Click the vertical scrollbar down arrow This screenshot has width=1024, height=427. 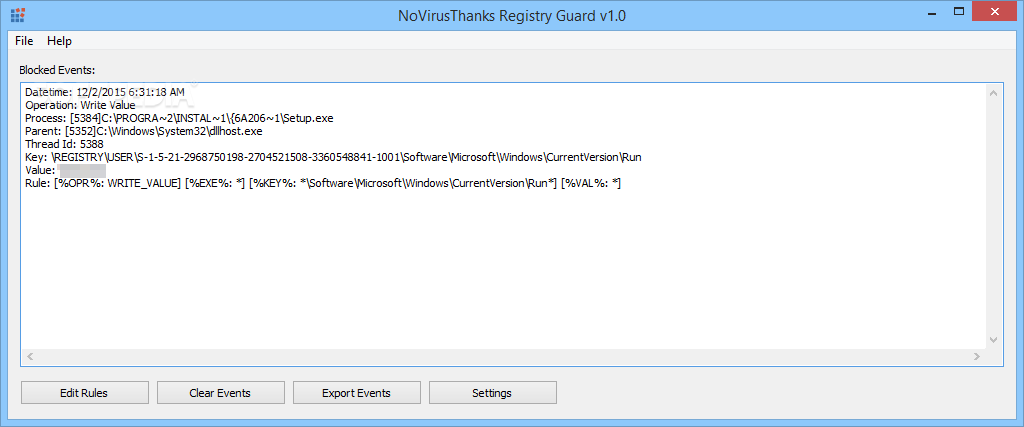click(x=993, y=340)
